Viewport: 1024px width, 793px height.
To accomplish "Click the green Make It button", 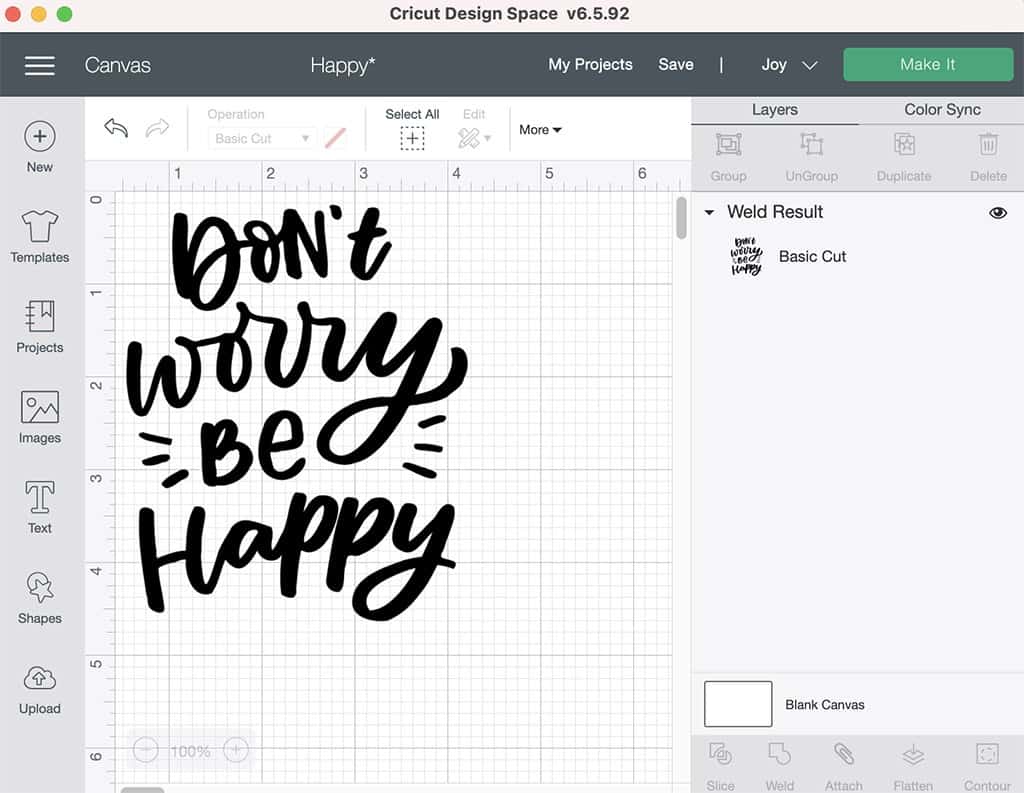I will (x=927, y=65).
